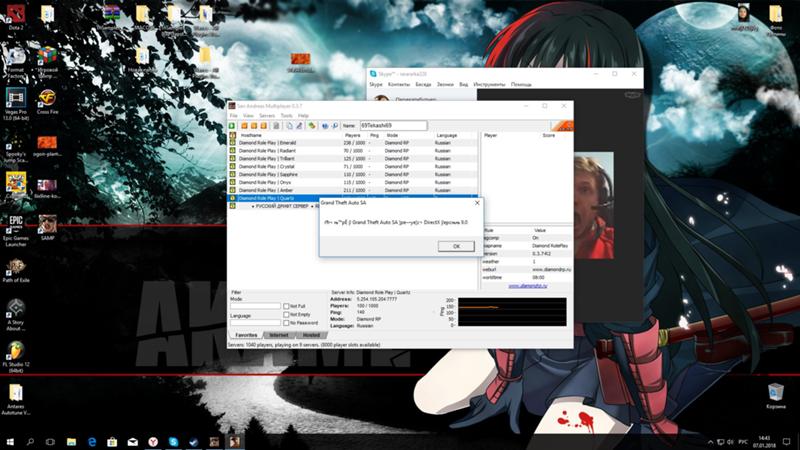Click the Language filter input field

click(x=255, y=323)
